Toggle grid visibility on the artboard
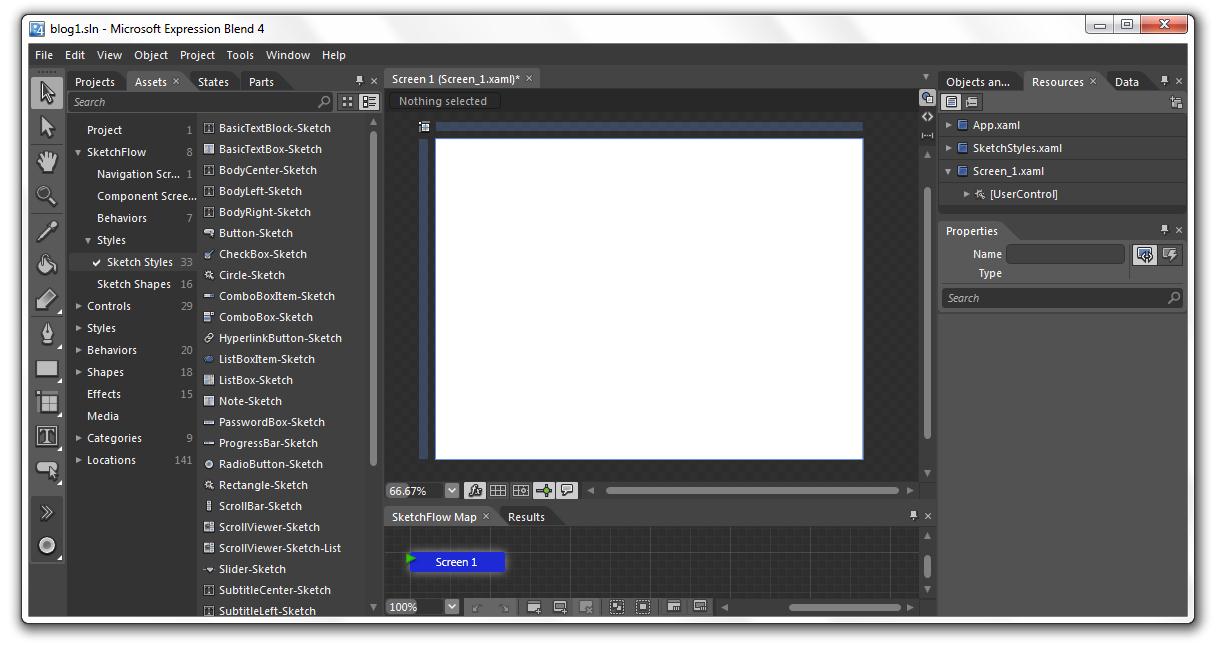 point(498,490)
